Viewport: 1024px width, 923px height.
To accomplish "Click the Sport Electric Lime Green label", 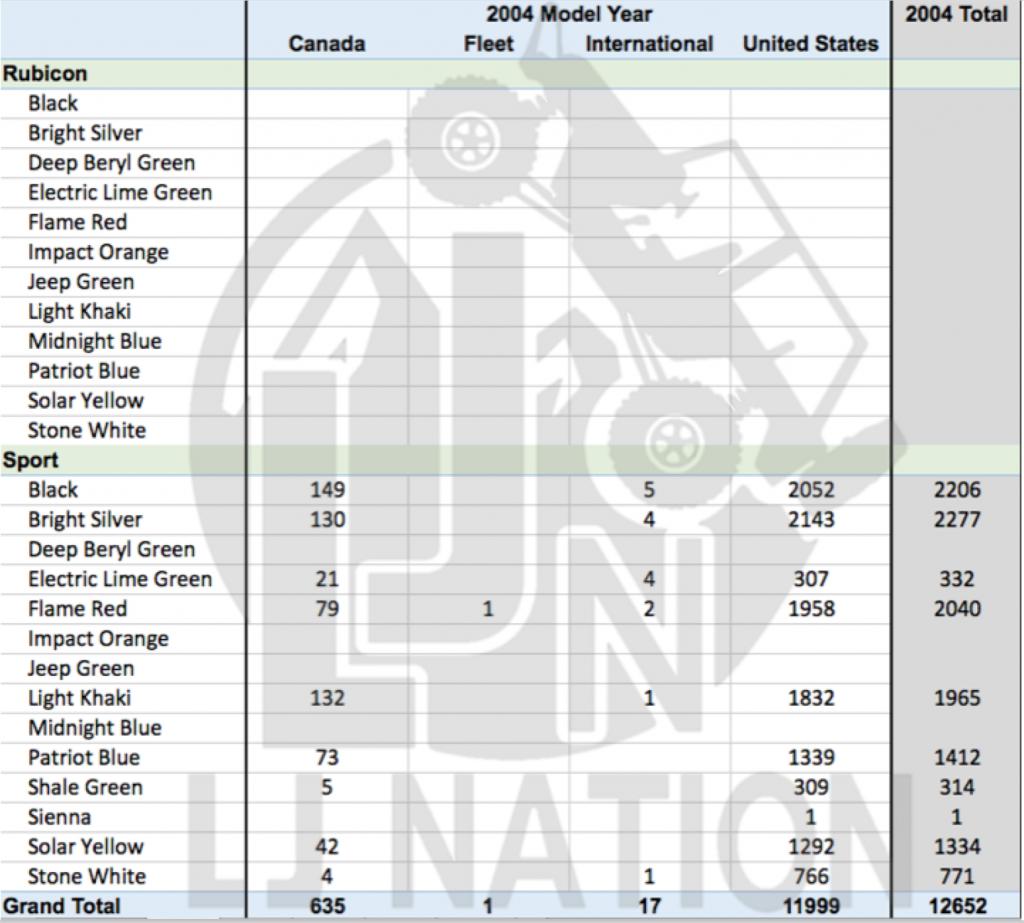I will tap(120, 579).
